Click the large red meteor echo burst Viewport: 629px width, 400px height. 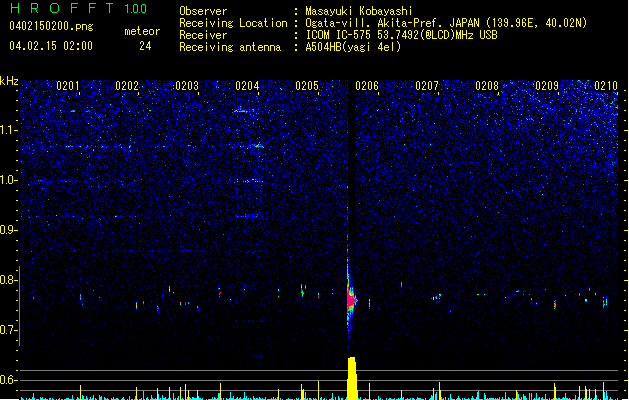pos(351,300)
